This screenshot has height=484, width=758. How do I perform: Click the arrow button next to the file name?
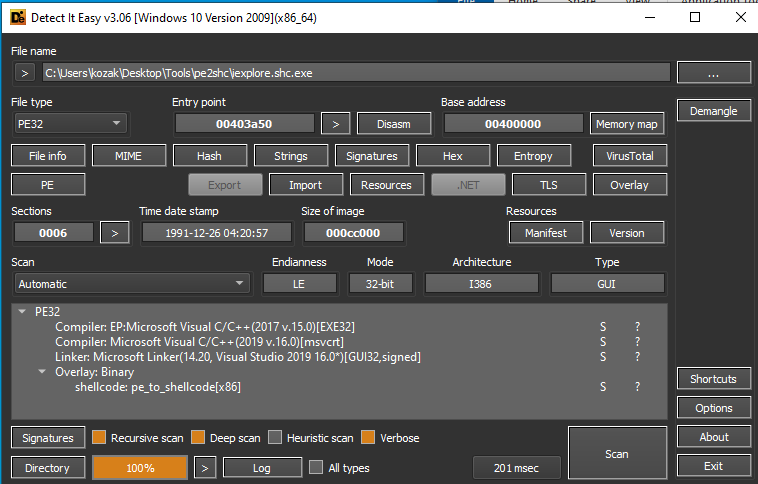click(25, 72)
